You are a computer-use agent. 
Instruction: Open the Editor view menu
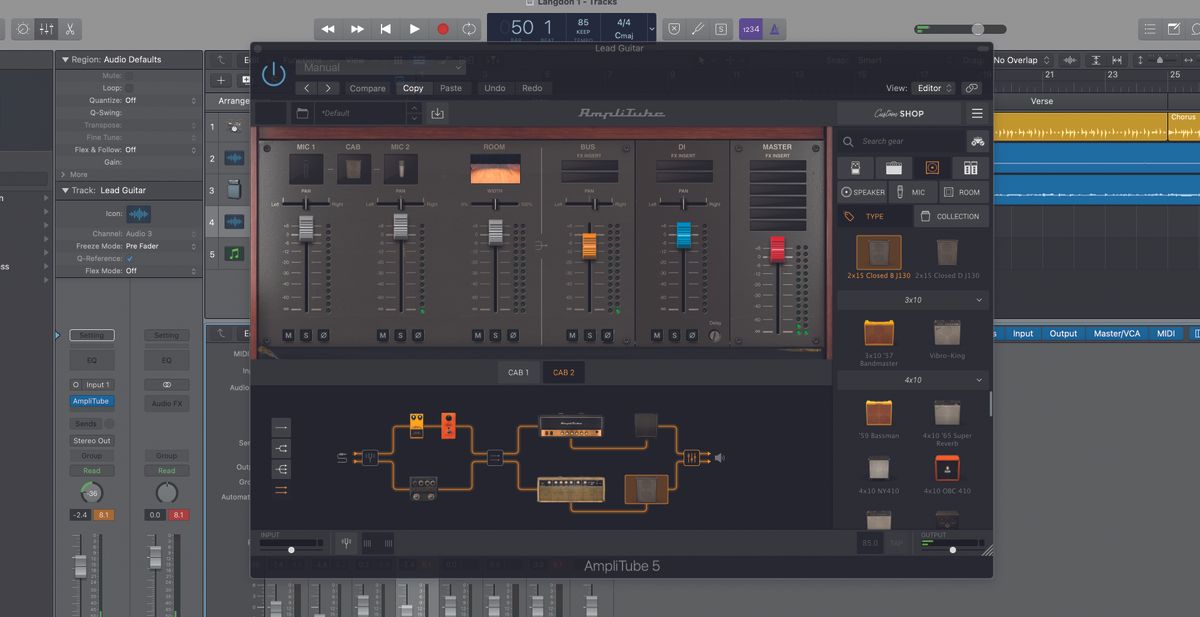(932, 87)
